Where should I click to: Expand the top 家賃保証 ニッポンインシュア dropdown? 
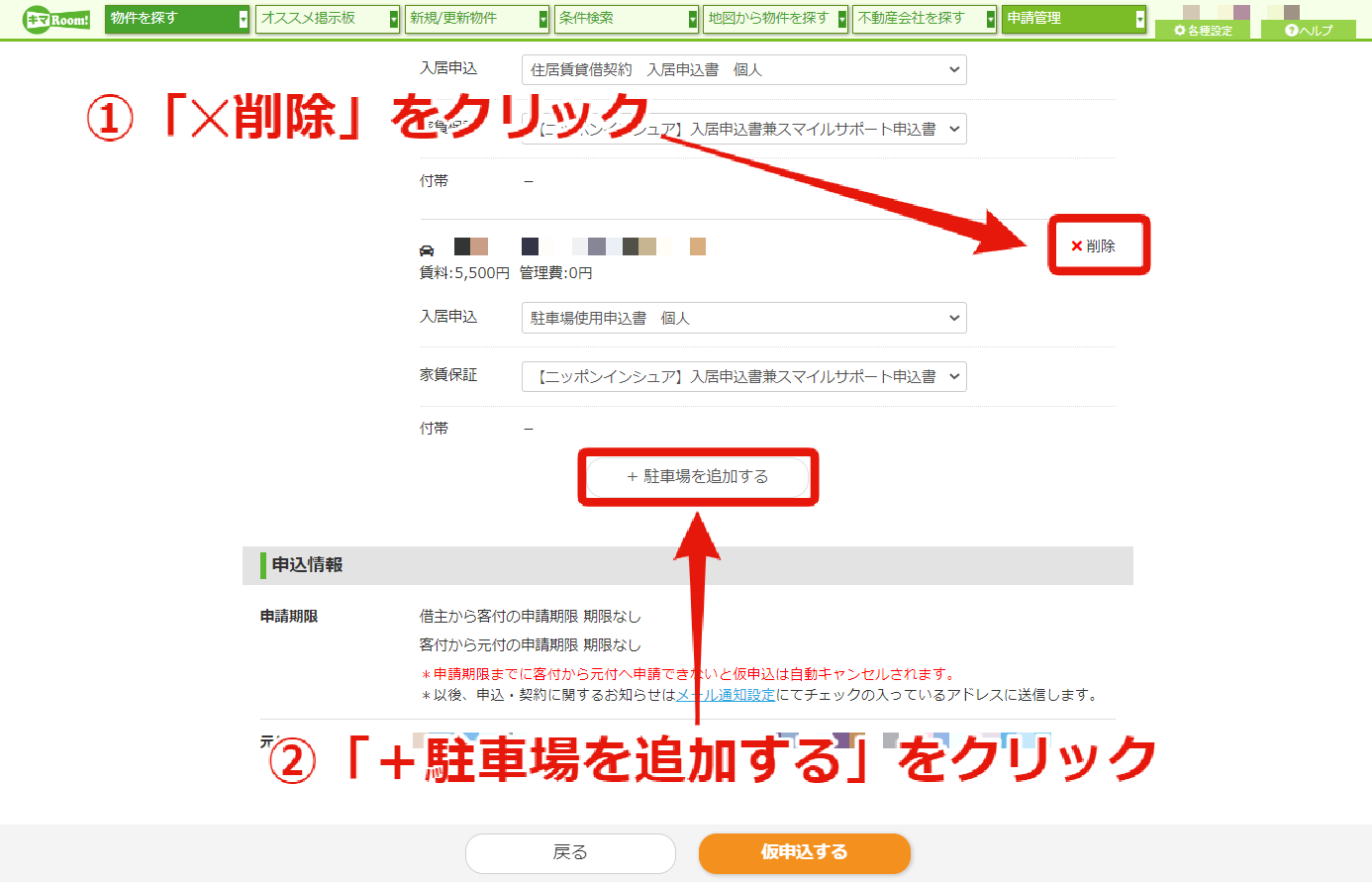click(744, 129)
